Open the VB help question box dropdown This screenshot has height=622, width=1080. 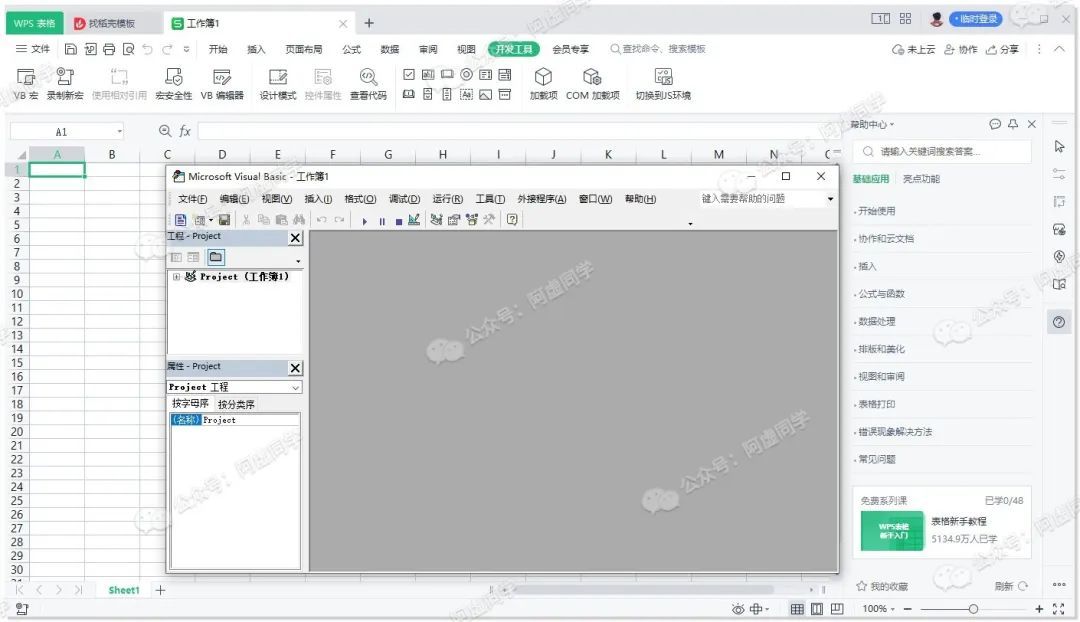pos(830,199)
